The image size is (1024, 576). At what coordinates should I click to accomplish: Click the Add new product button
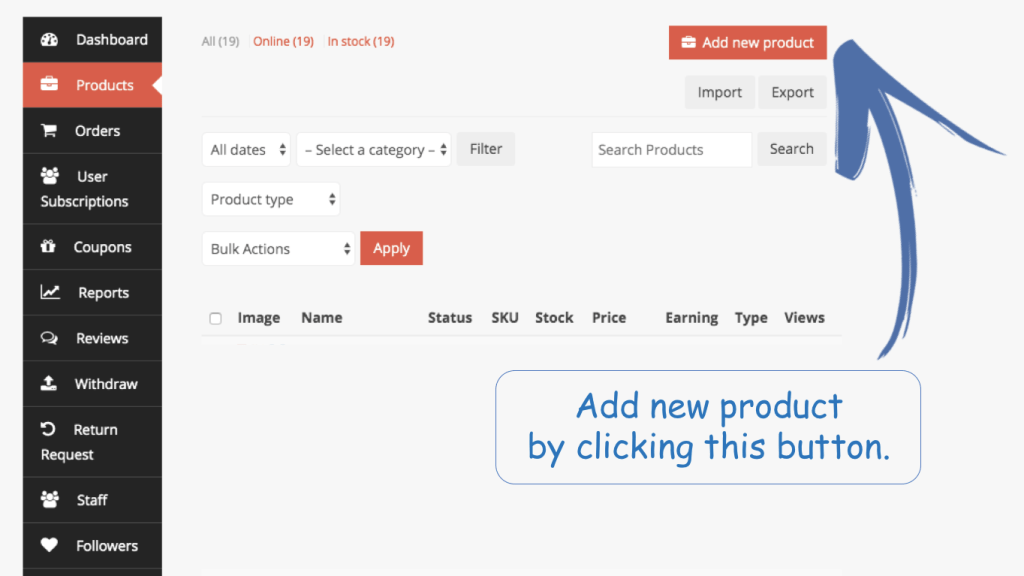click(x=747, y=43)
